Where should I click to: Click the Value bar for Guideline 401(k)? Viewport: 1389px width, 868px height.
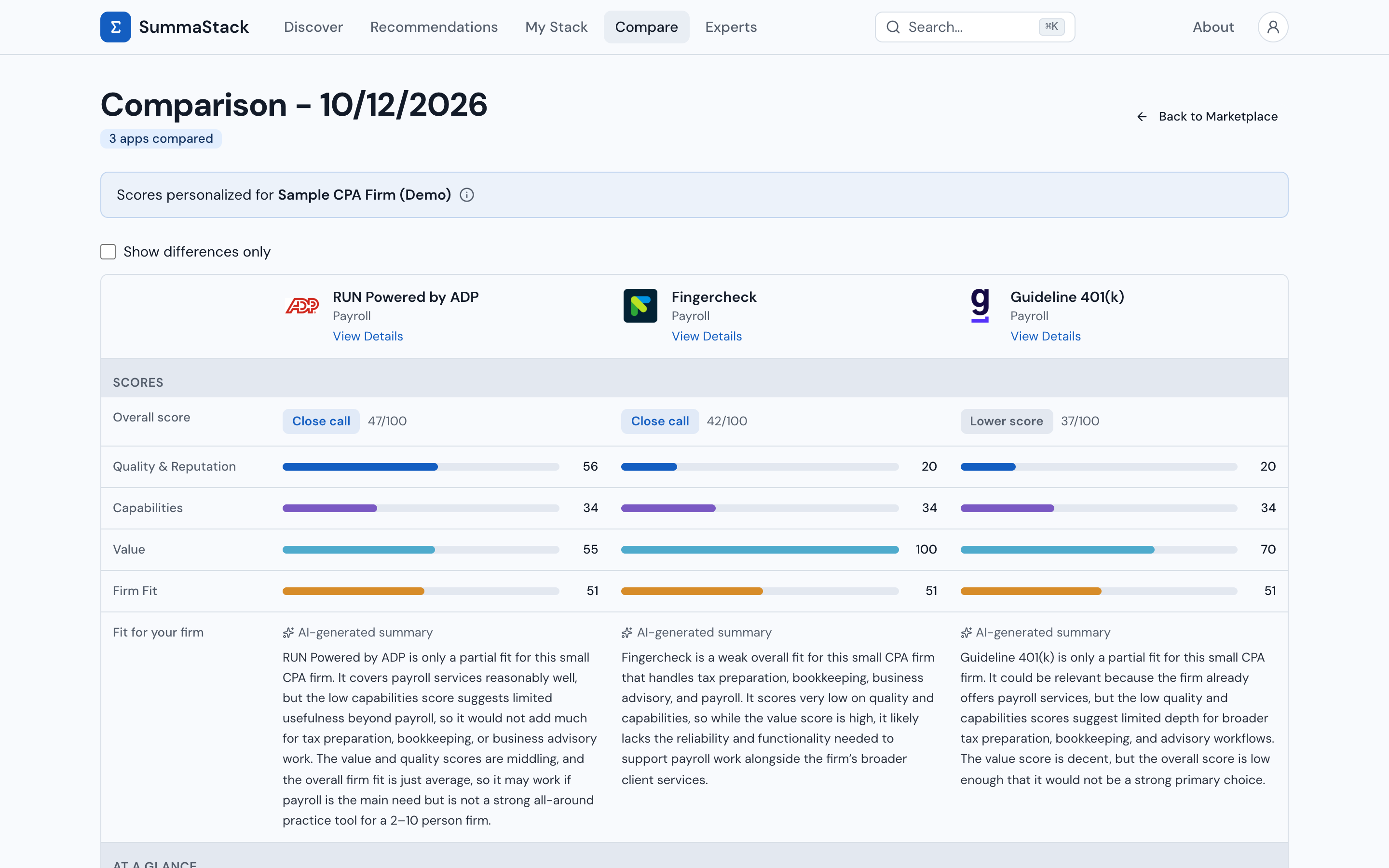point(1099,550)
